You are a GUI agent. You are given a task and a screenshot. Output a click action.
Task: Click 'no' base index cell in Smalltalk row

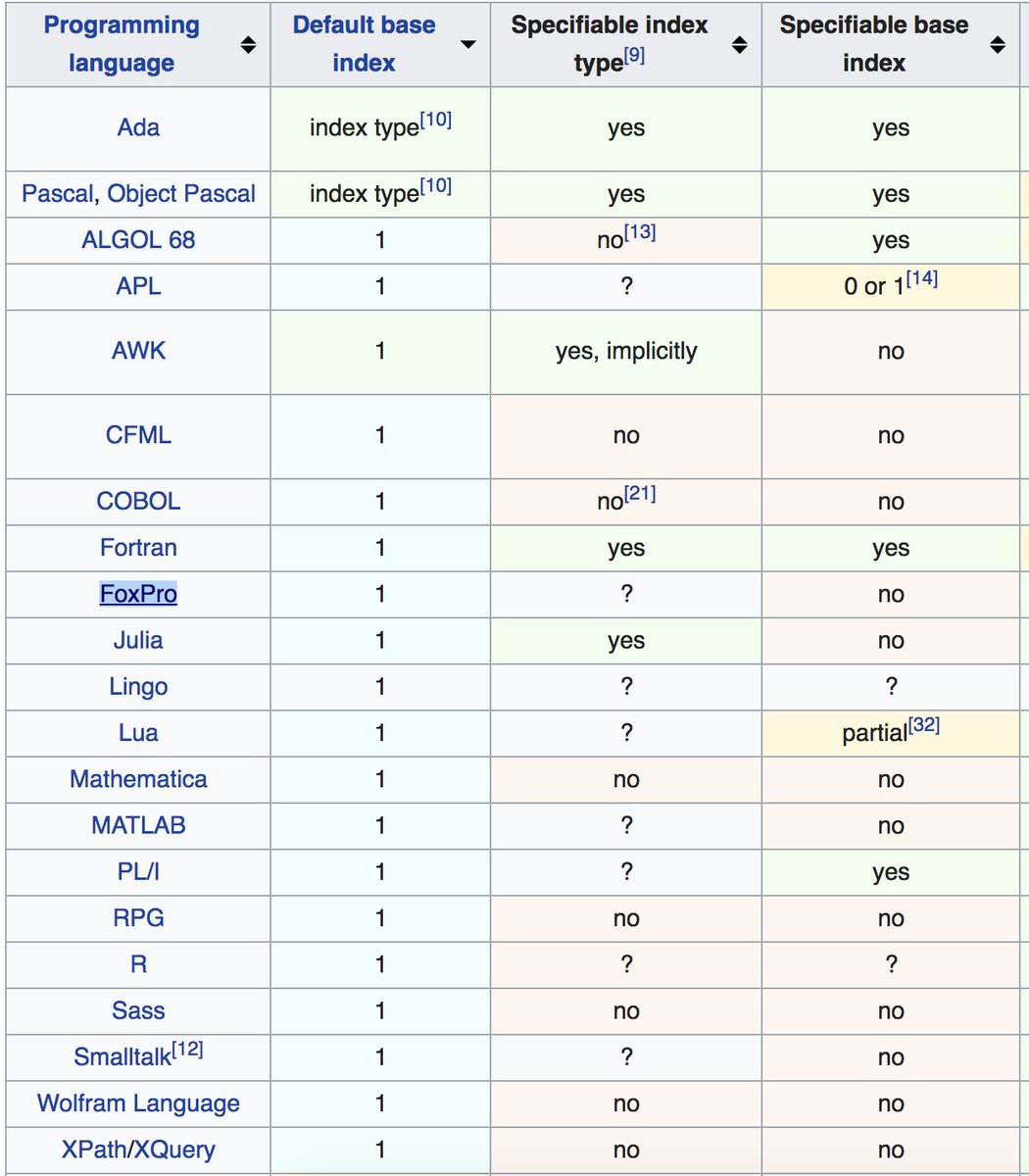tap(891, 1057)
